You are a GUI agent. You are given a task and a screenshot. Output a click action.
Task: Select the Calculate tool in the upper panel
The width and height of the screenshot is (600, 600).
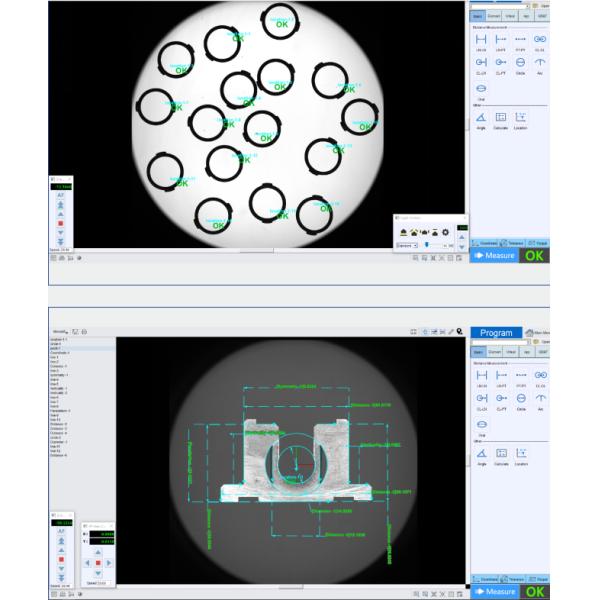[500, 120]
